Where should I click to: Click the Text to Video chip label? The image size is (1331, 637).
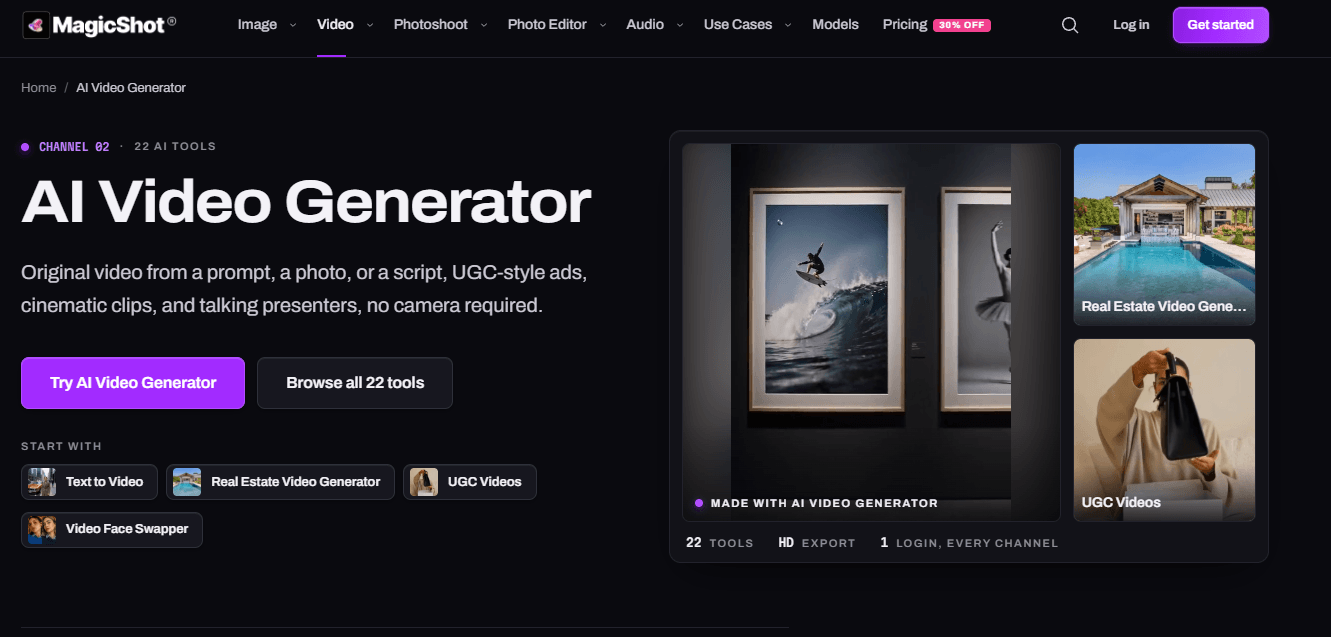point(105,482)
